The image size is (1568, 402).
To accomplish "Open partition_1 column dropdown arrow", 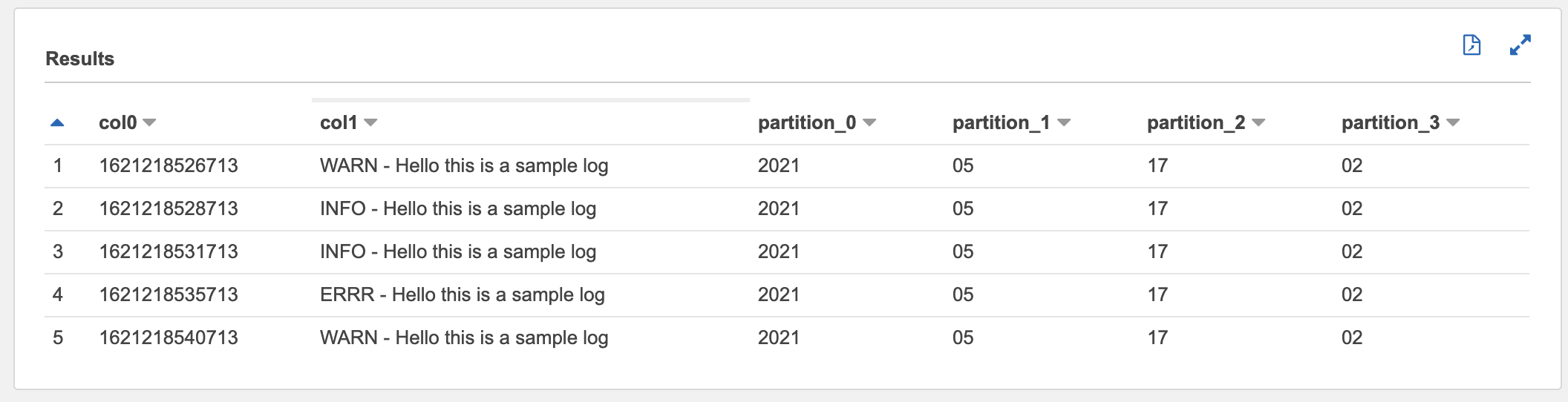I will pyautogui.click(x=1064, y=123).
